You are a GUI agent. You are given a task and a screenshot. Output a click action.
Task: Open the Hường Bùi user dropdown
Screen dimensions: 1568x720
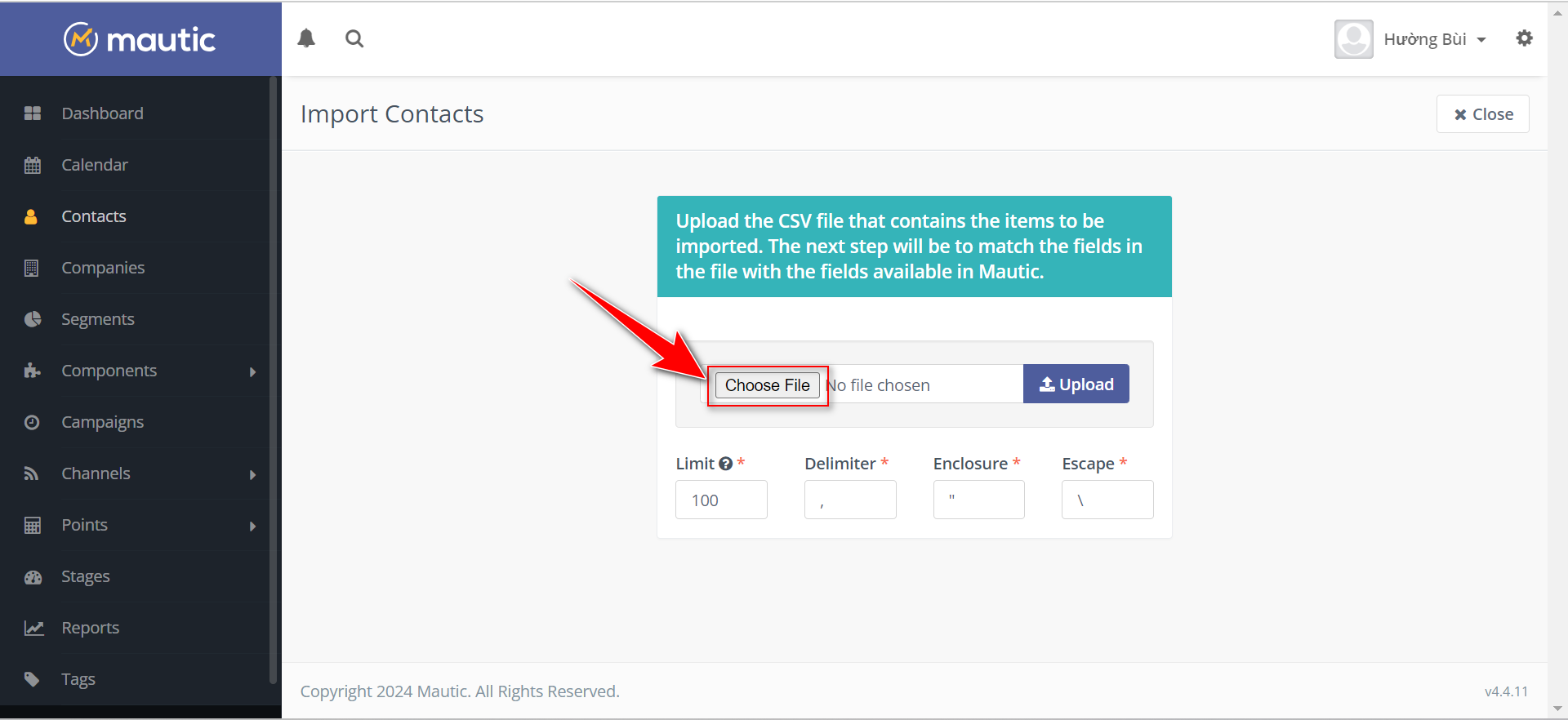(1434, 39)
